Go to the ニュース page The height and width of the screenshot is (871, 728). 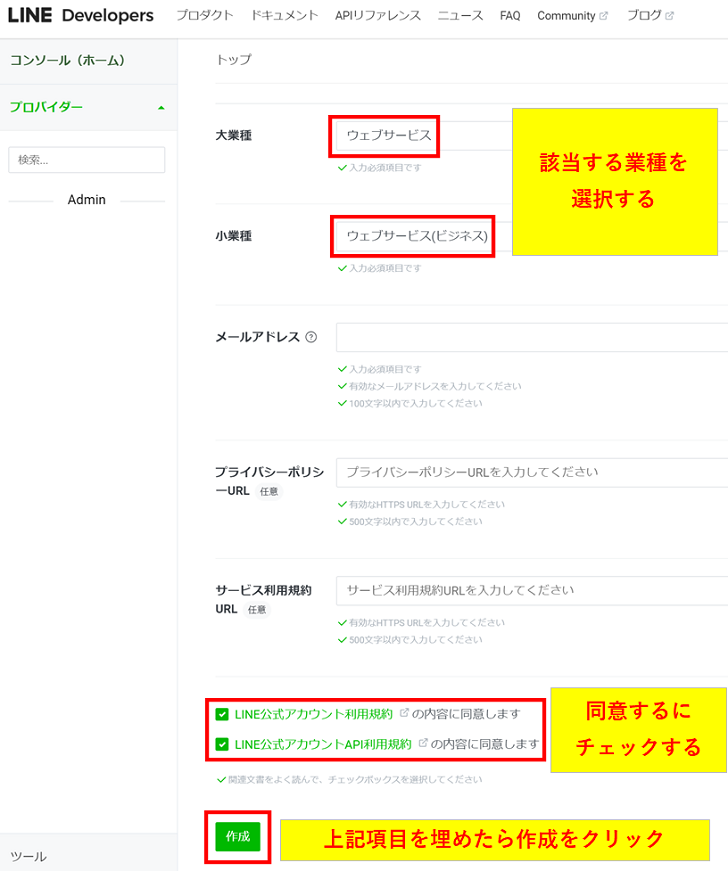click(x=460, y=16)
